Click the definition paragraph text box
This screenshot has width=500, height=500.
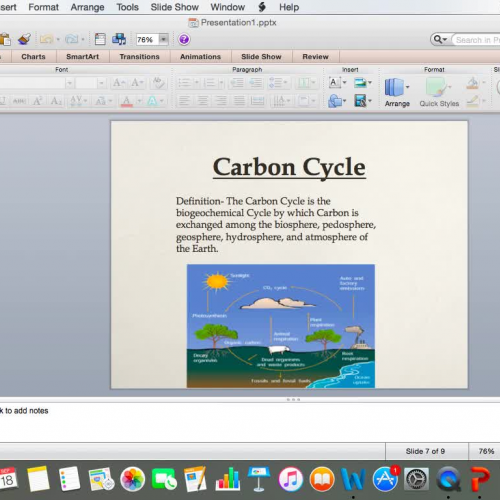(276, 225)
